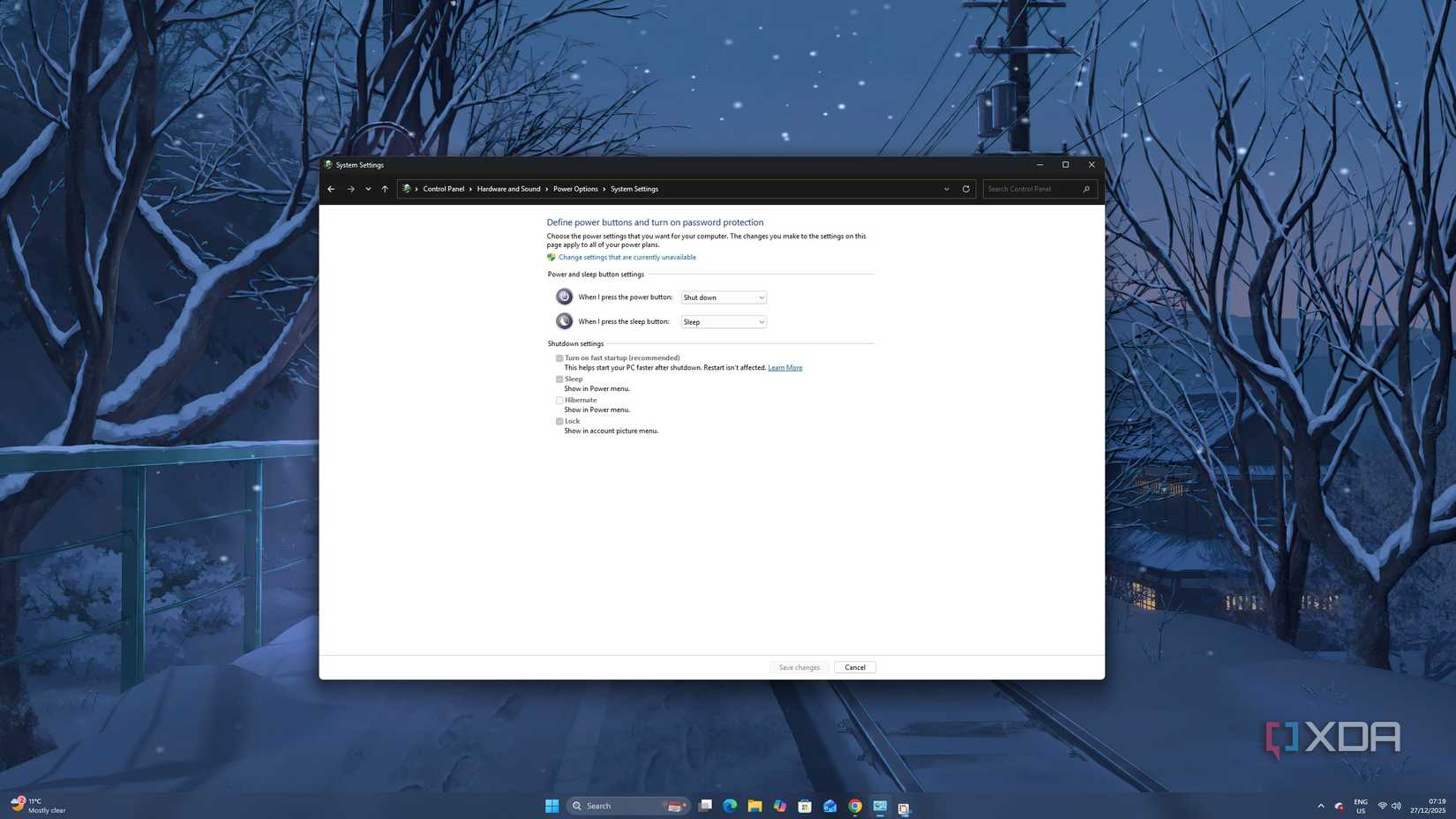Click the Save changes button
This screenshot has width=1456, height=819.
(x=799, y=667)
